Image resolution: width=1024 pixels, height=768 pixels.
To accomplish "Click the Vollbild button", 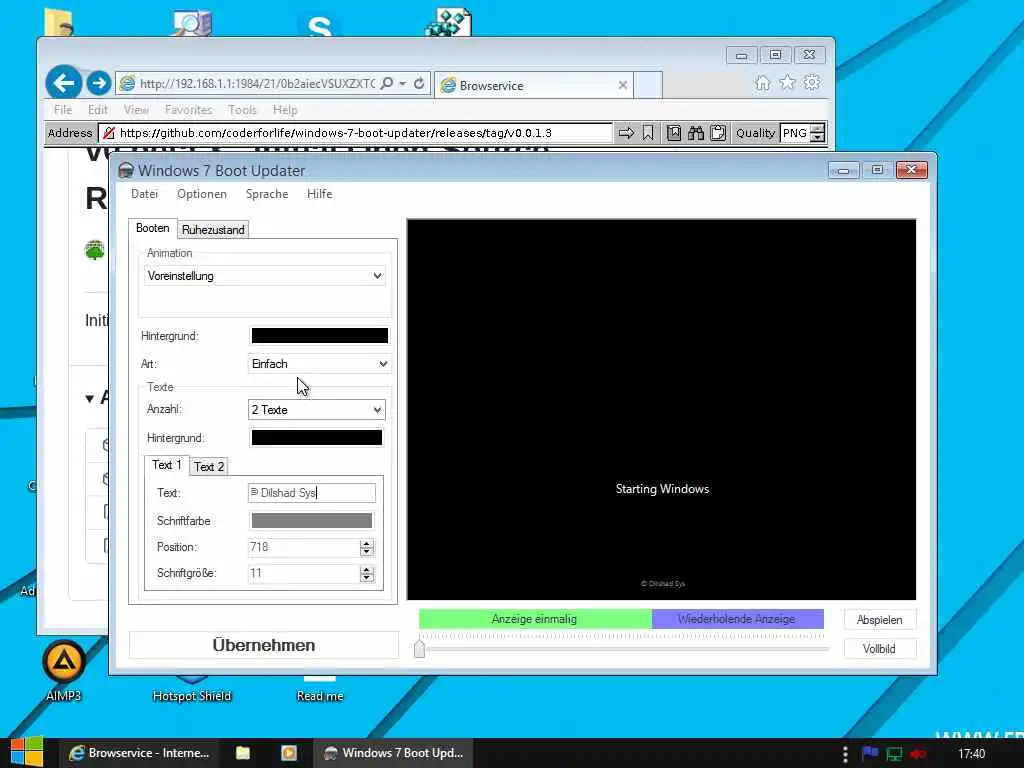I will pos(880,648).
